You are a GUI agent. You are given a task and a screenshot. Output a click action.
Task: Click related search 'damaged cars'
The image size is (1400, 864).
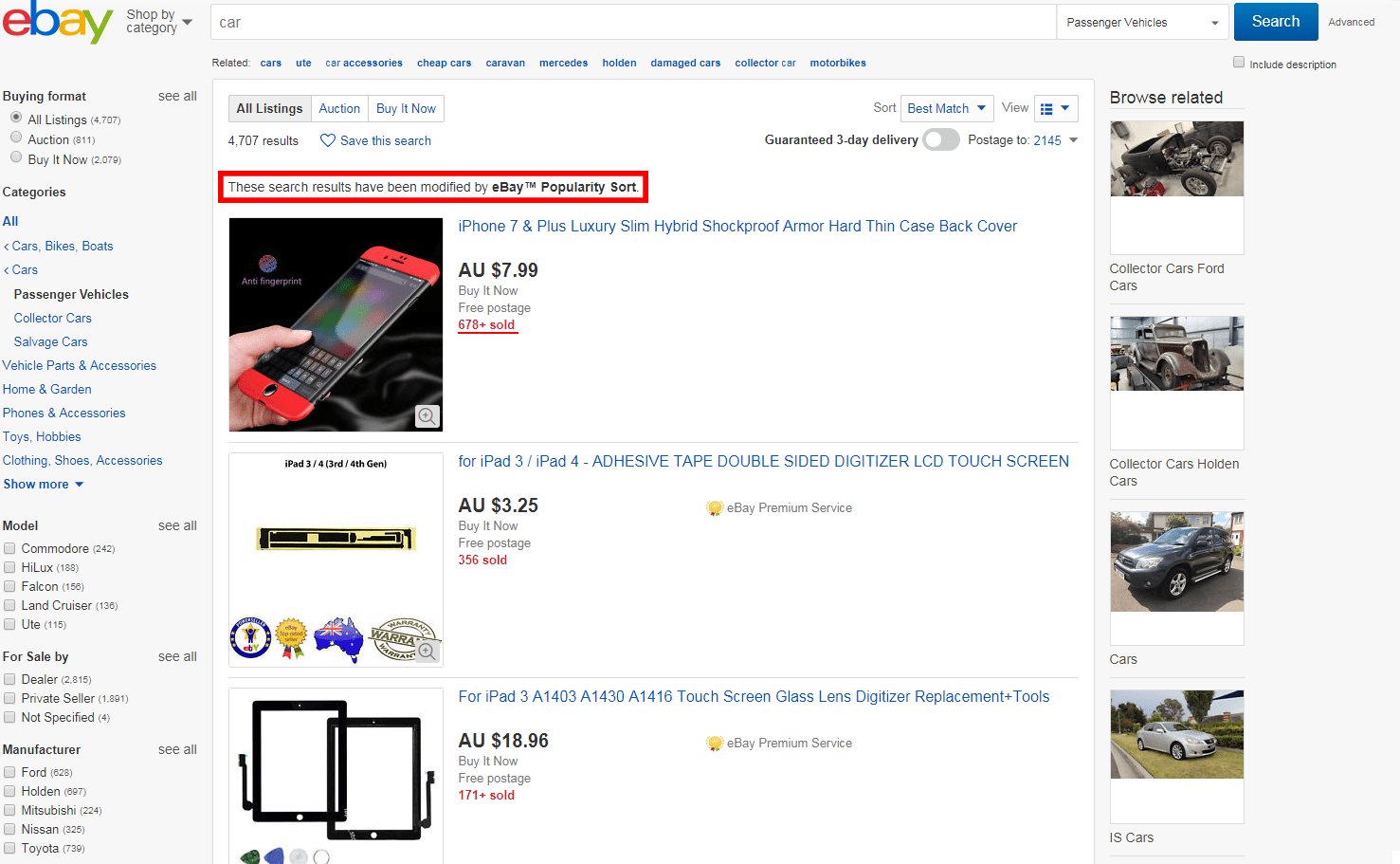685,63
